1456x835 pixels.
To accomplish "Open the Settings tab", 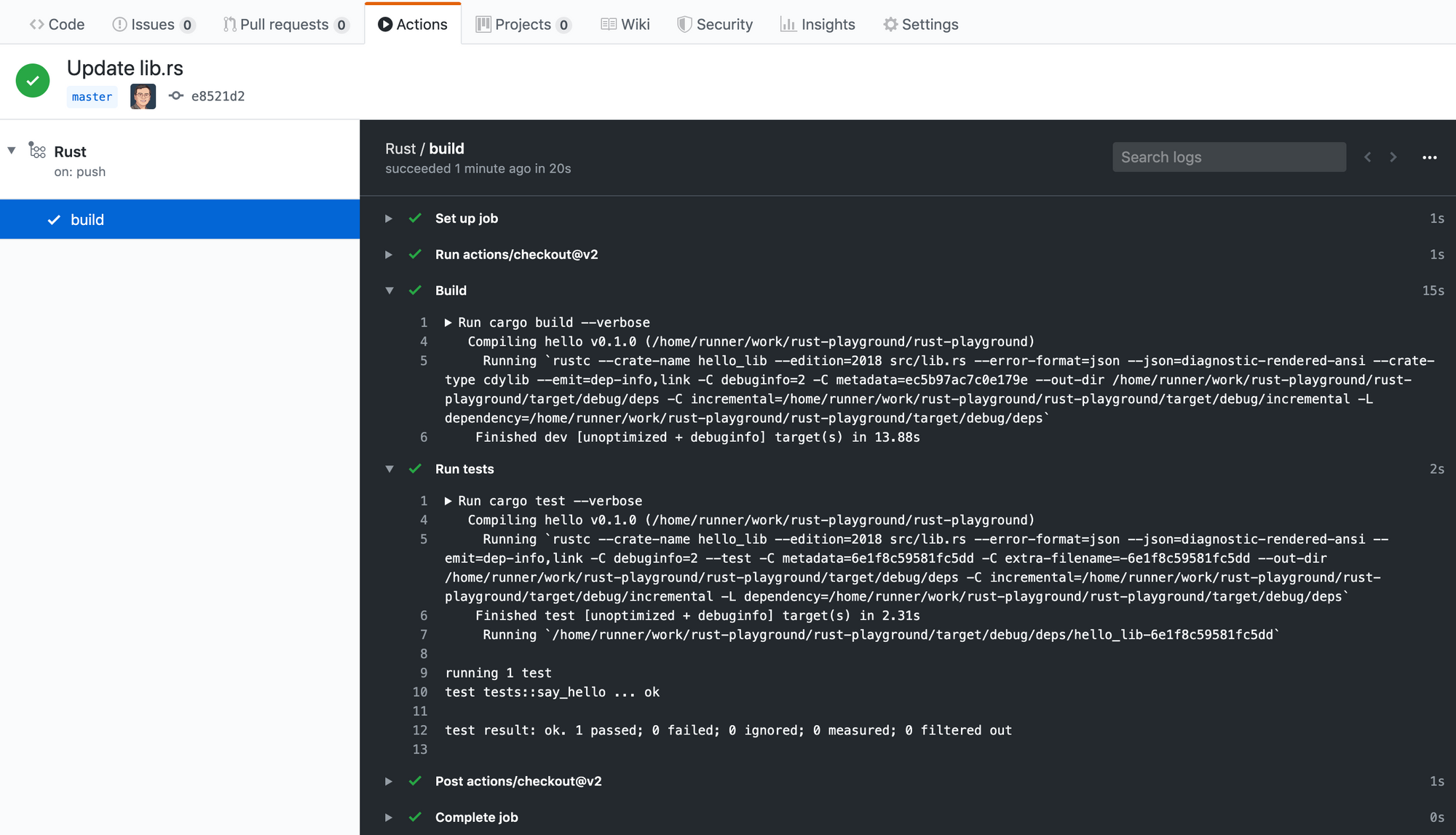I will point(921,24).
